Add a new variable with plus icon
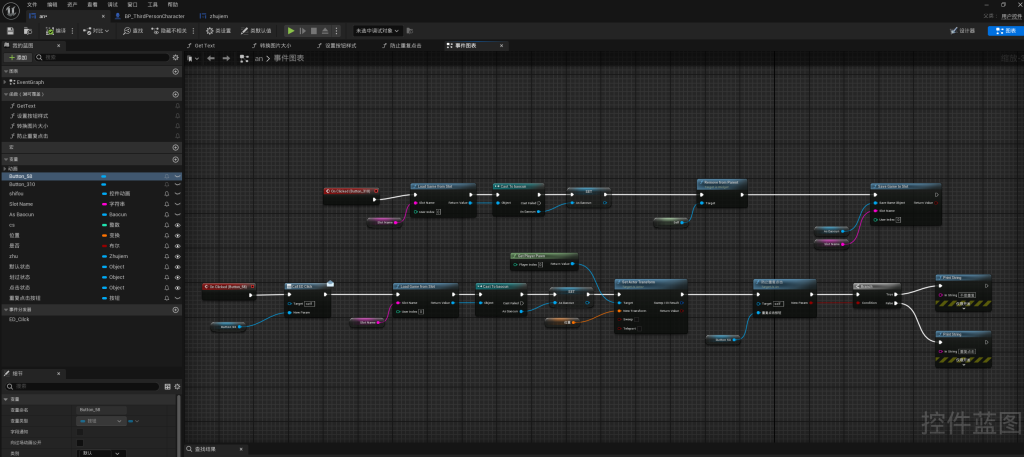This screenshot has width=1024, height=457. [176, 159]
